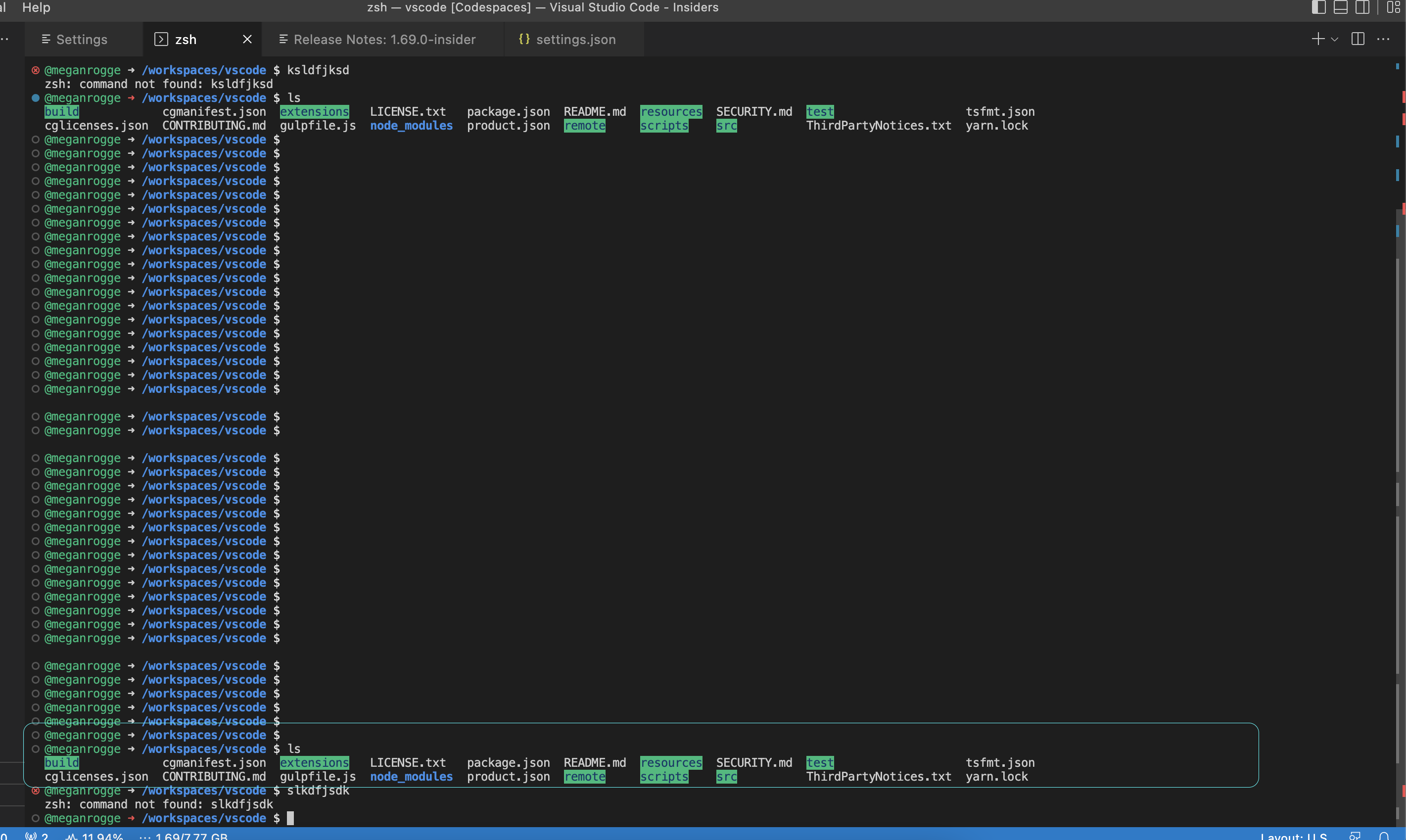Close the zsh tab

(x=247, y=39)
